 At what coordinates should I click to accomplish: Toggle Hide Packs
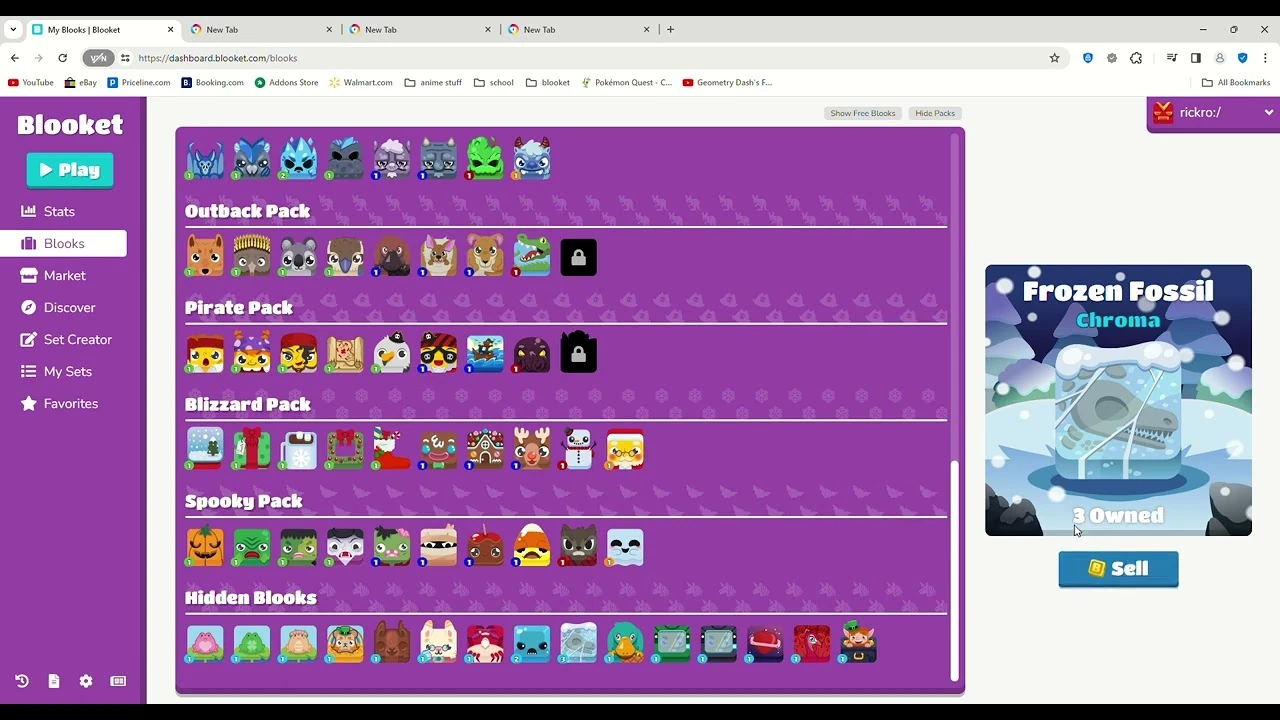[935, 113]
